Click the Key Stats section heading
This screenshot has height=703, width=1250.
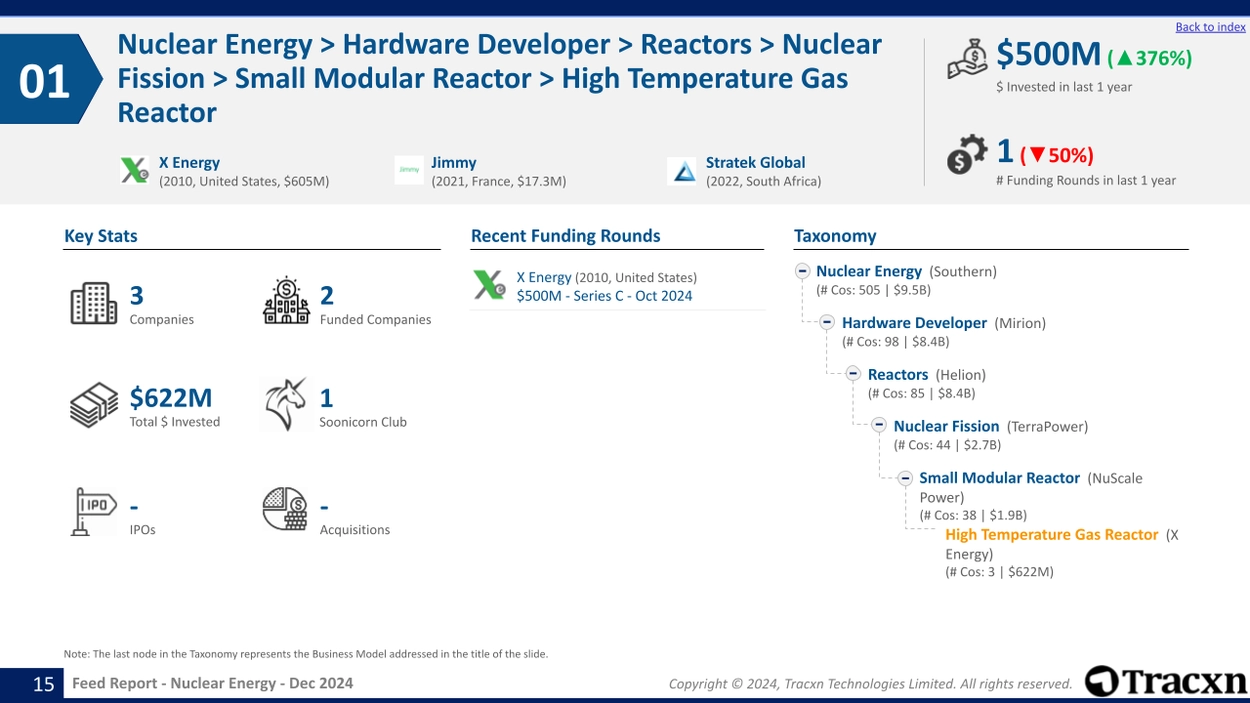pos(101,236)
